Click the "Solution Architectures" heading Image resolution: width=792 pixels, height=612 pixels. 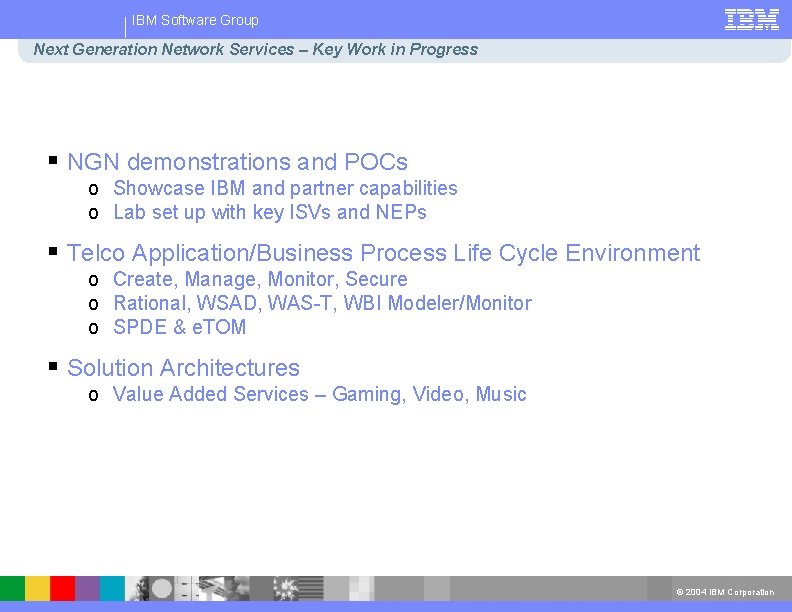pyautogui.click(x=183, y=368)
